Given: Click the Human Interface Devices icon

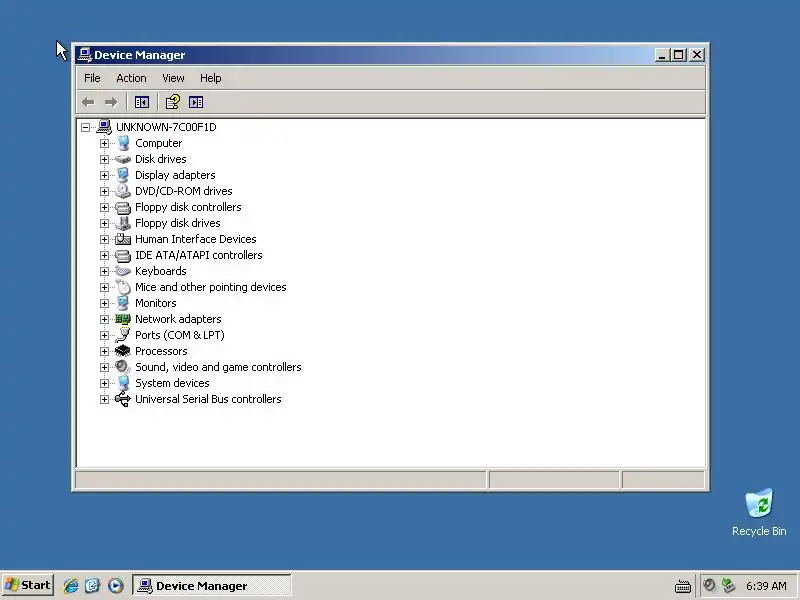Looking at the screenshot, I should click(123, 239).
